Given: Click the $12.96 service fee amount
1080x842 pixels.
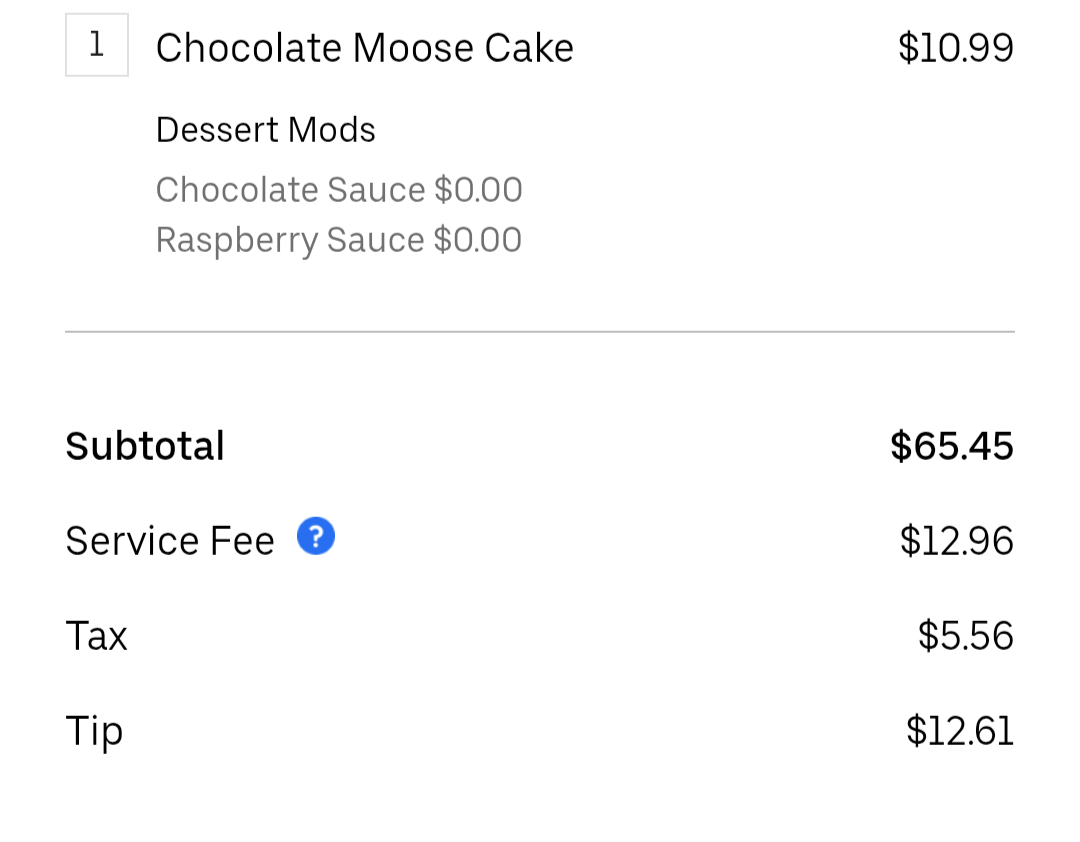Looking at the screenshot, I should (956, 541).
